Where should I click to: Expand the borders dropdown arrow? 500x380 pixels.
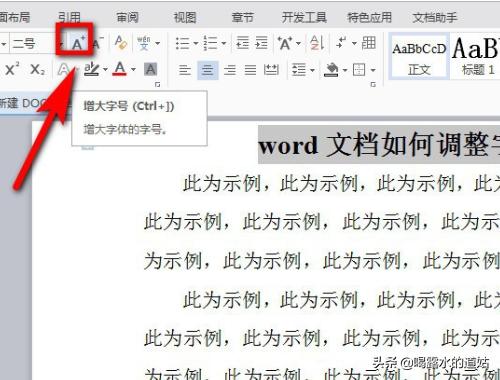(373, 70)
